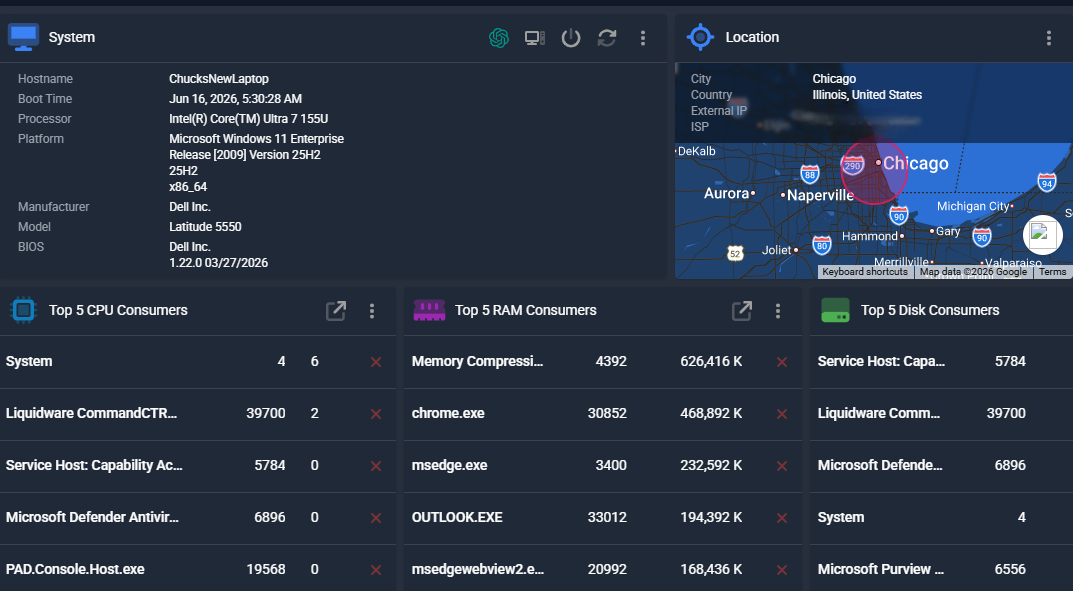
Task: Select Liquidware CommandCTR row in CPU consumers
Action: (198, 414)
